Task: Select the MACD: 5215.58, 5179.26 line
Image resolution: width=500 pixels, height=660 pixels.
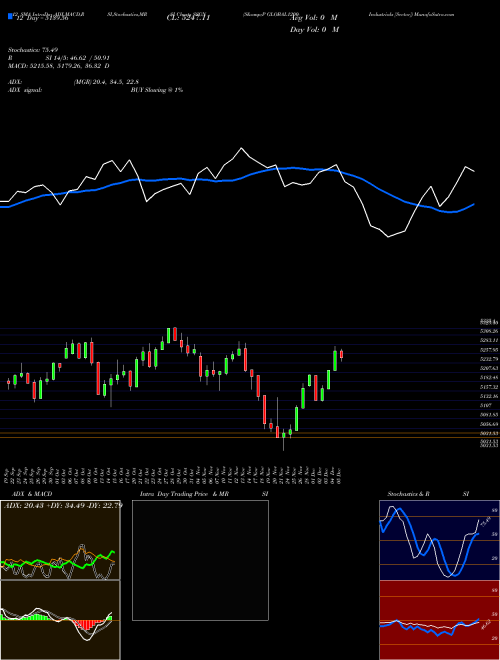Action: coord(59,66)
